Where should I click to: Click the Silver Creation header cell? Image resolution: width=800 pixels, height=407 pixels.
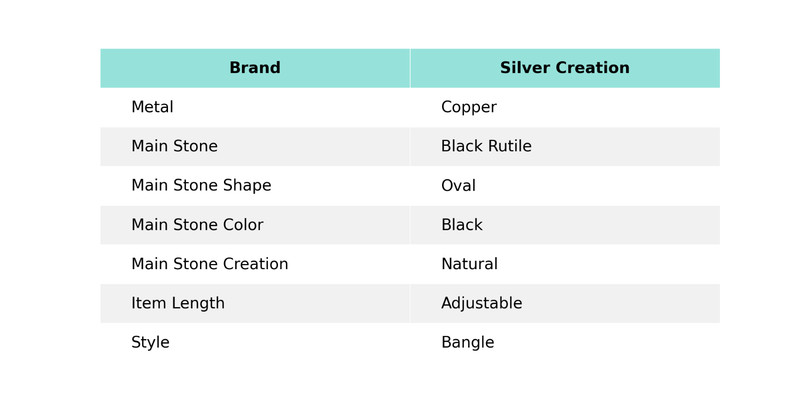click(x=565, y=68)
